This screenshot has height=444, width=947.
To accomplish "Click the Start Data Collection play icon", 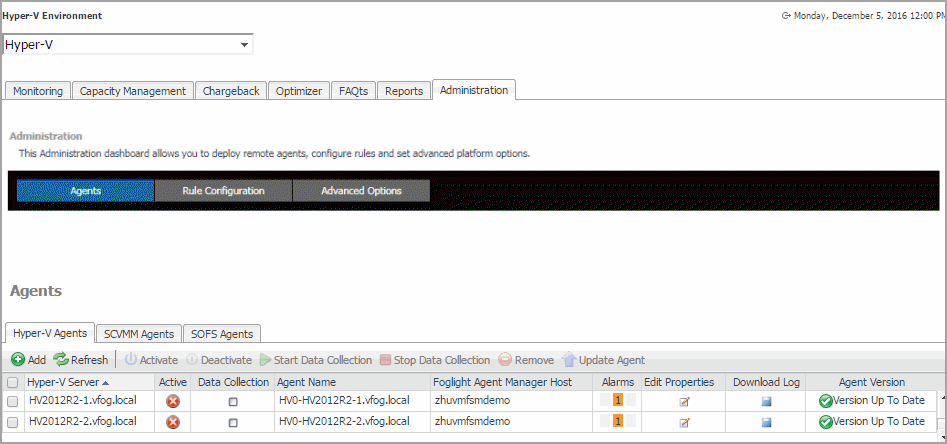I will pos(266,360).
